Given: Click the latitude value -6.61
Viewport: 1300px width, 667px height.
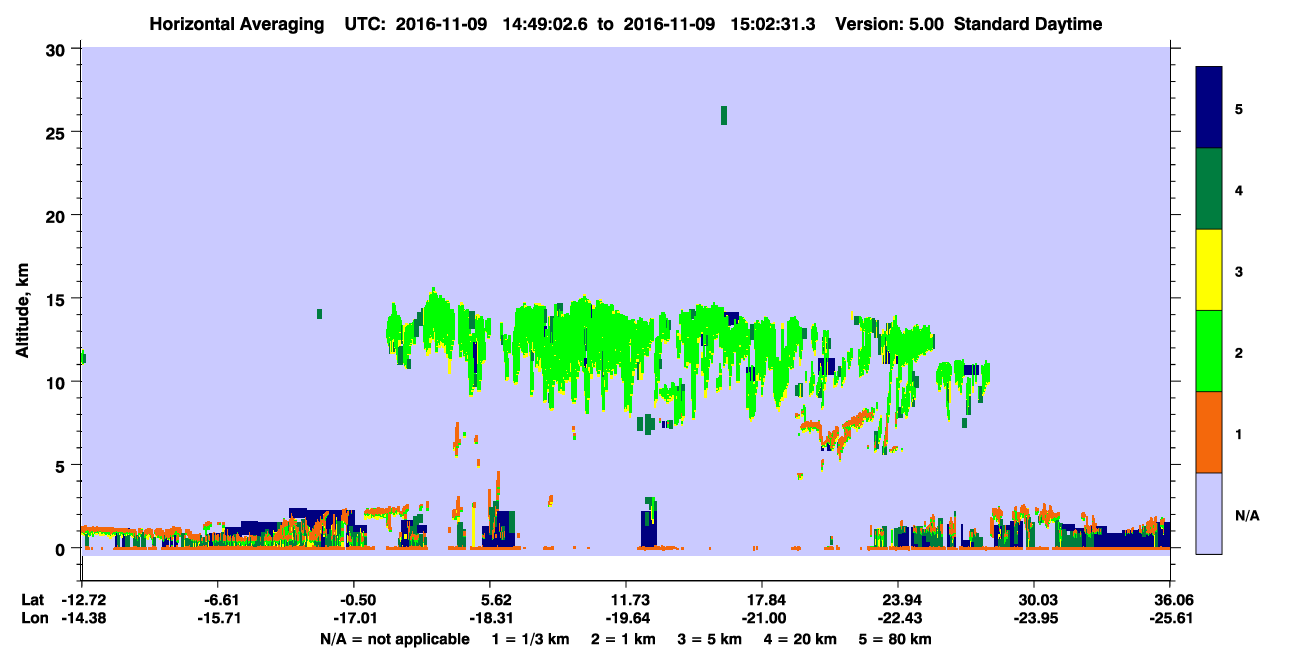Looking at the screenshot, I should [218, 600].
